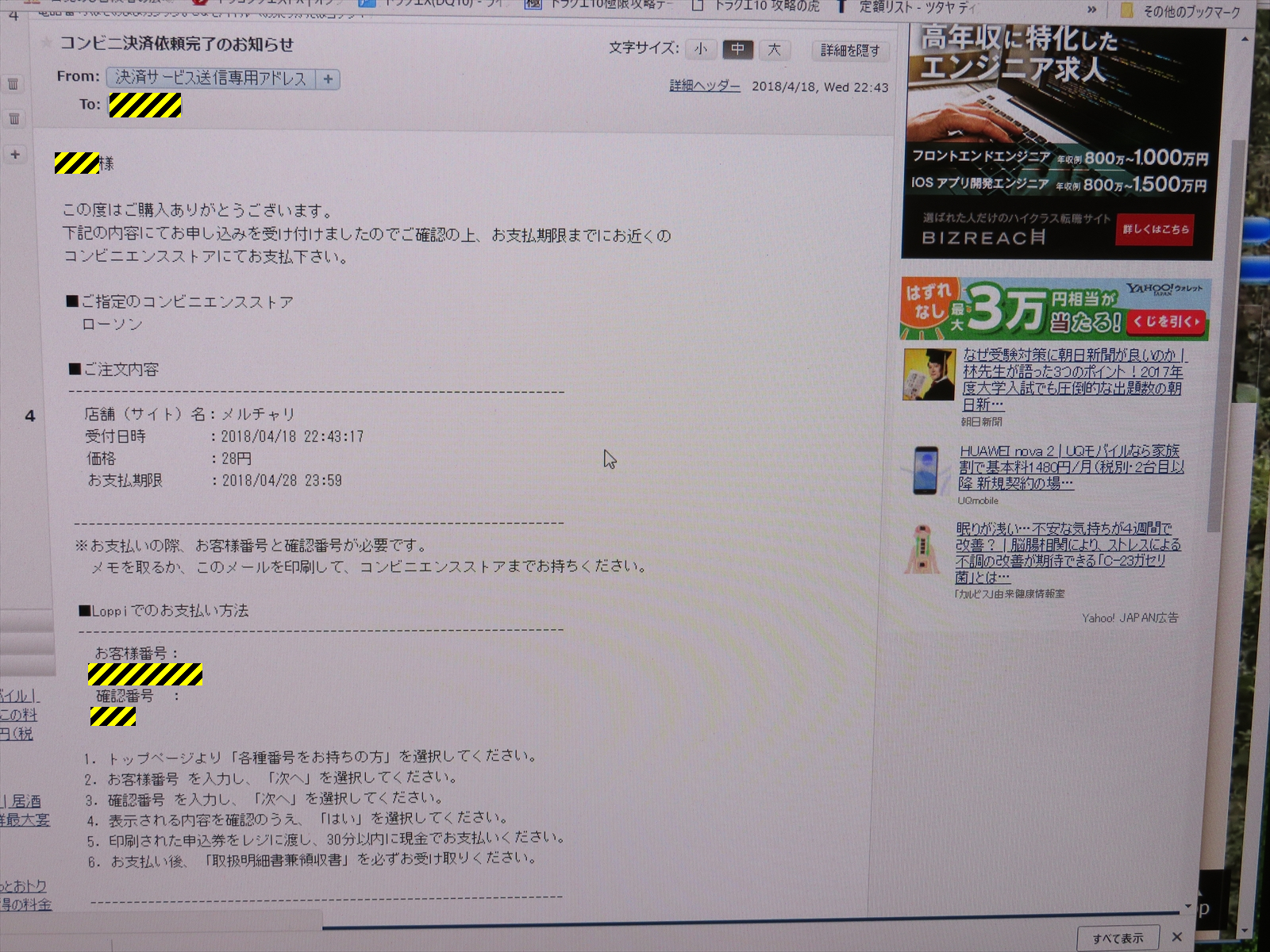
Task: Click the くじを引く button in Yahoo banner
Action: tap(1165, 321)
